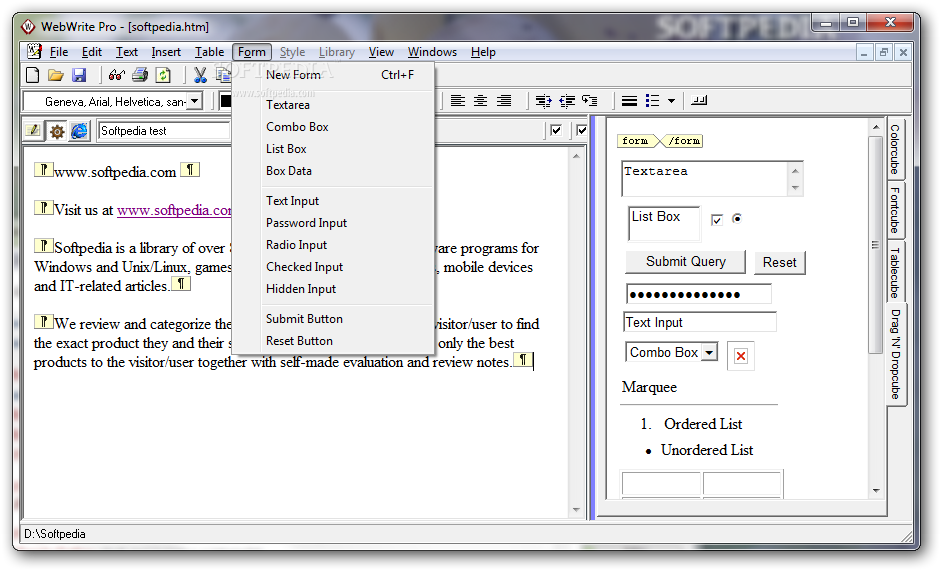Click the Reset sample button

click(780, 262)
